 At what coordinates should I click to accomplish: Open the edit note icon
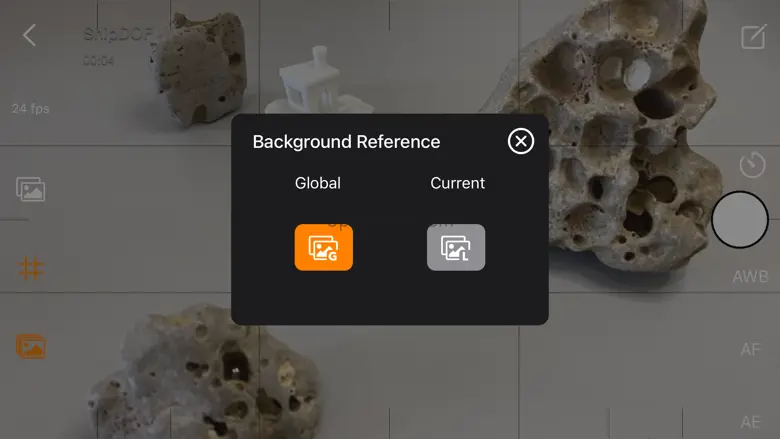(x=752, y=38)
